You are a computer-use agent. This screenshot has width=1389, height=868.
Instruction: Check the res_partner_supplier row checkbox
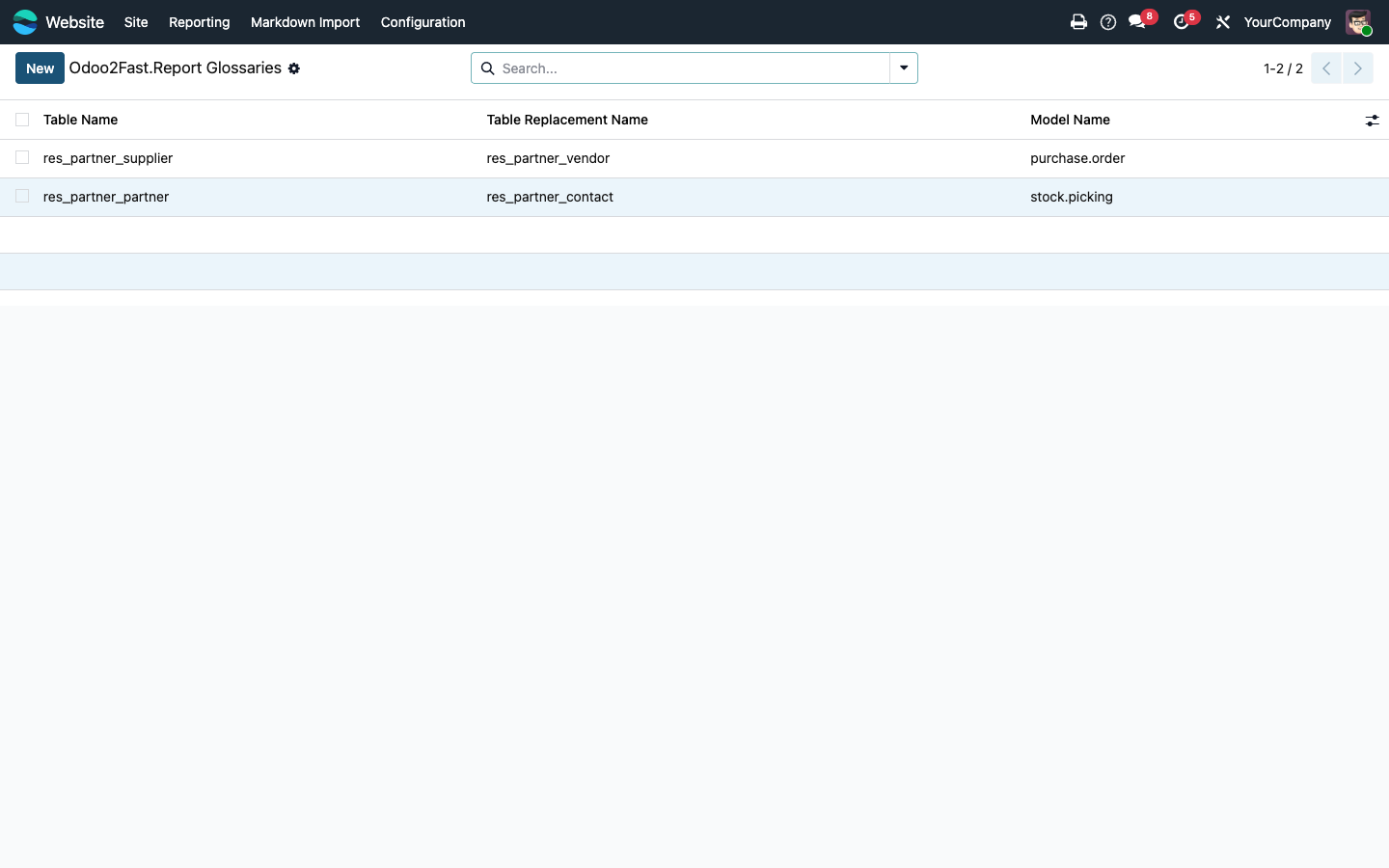pos(22,157)
